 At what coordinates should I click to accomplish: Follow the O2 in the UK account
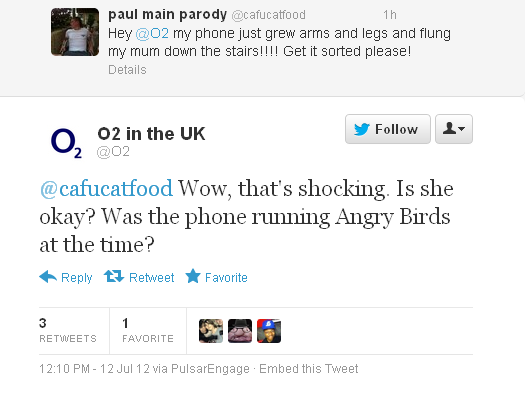388,129
